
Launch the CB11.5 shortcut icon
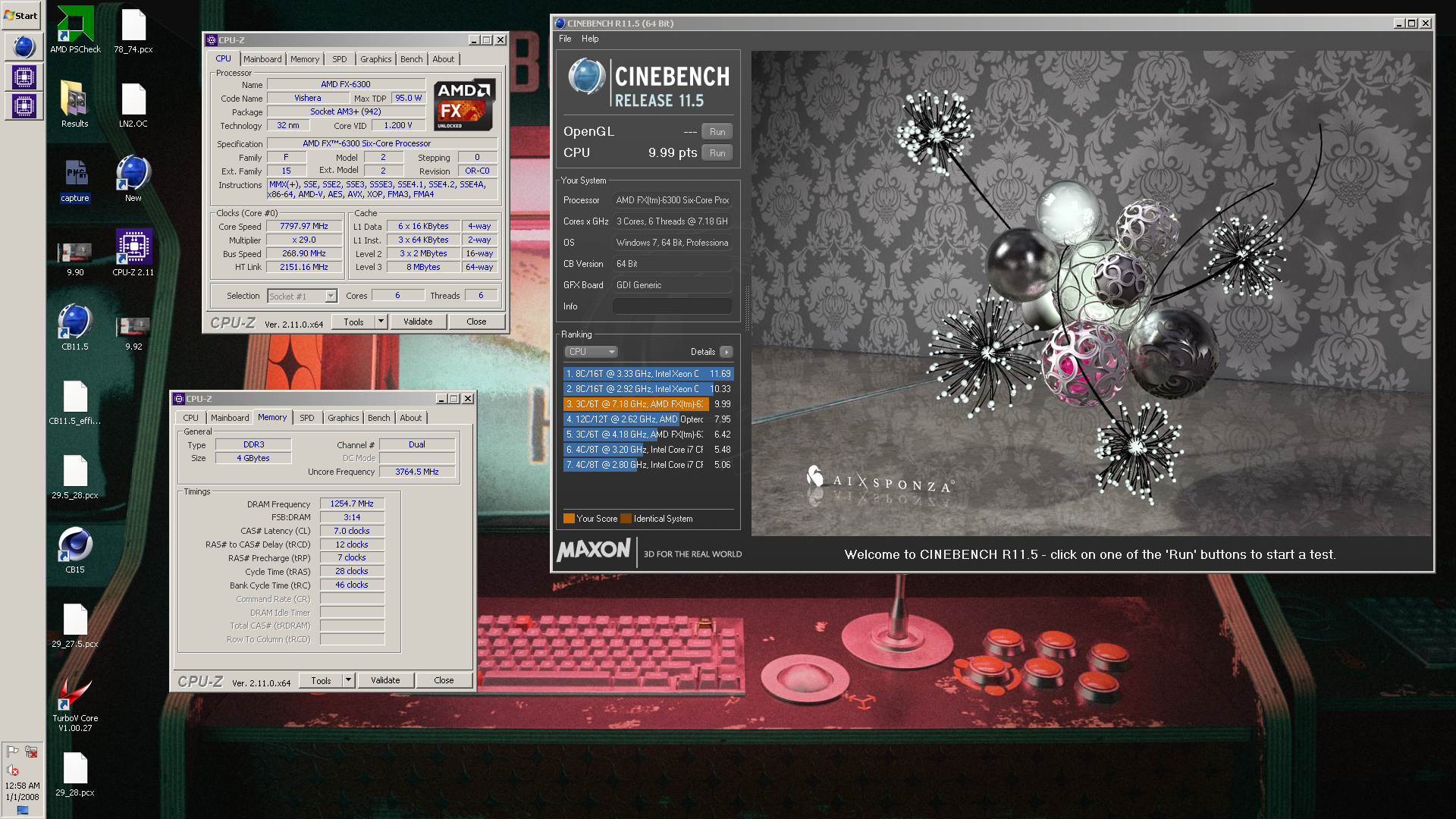75,328
